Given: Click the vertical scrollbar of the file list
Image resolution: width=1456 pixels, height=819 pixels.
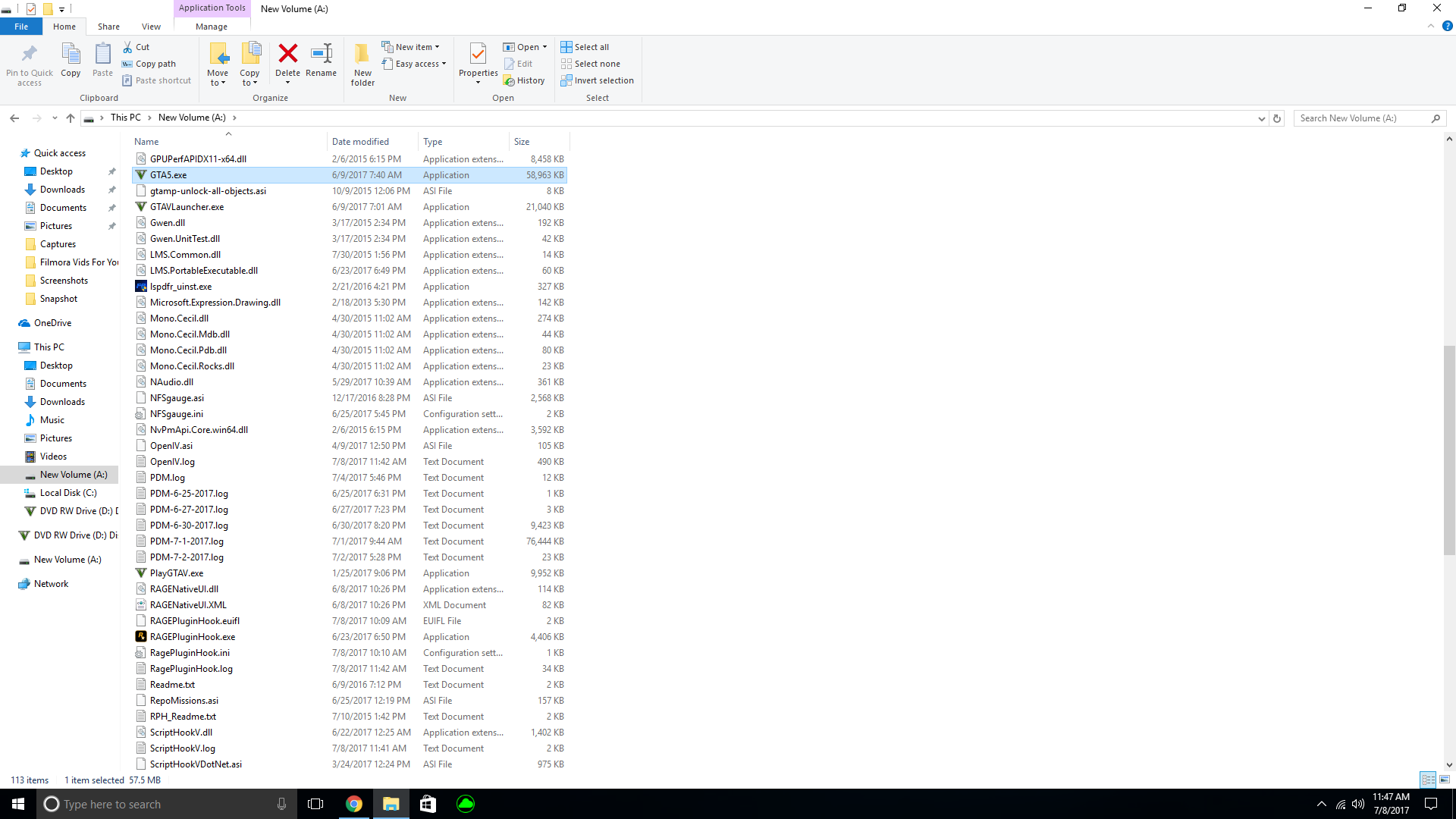Looking at the screenshot, I should click(x=1449, y=450).
